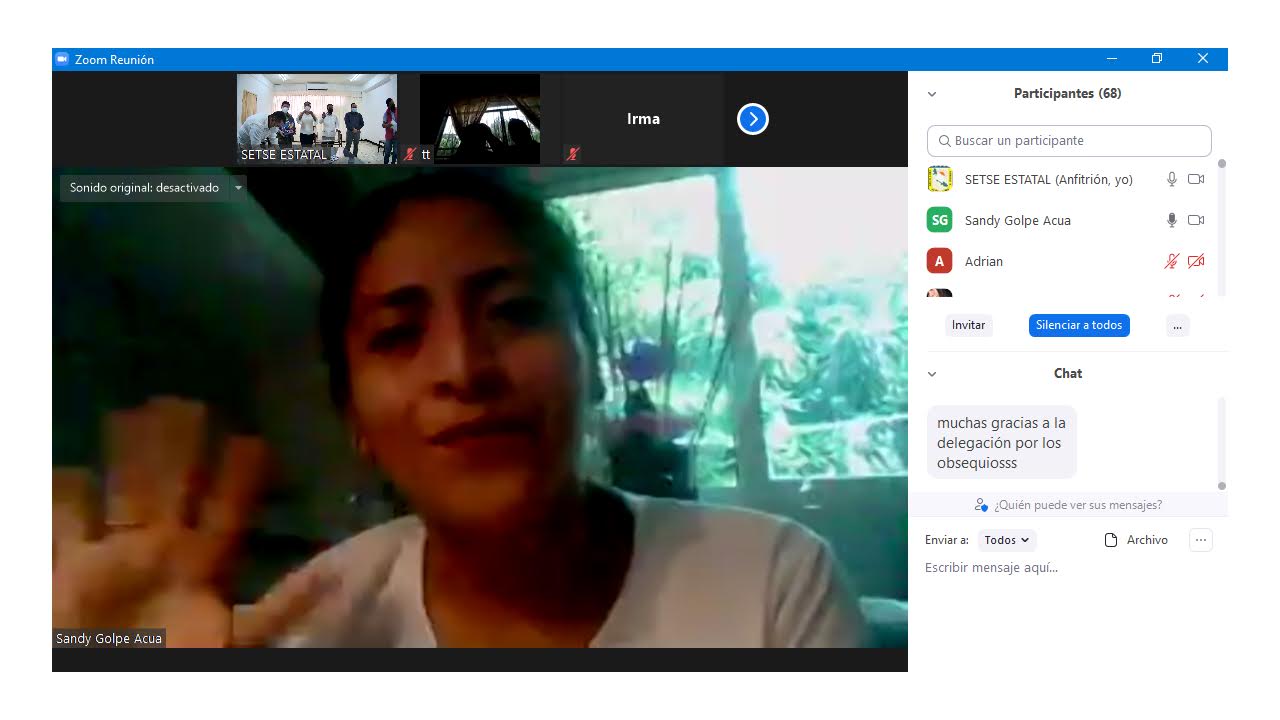Select Adrian name in participants list

click(984, 262)
